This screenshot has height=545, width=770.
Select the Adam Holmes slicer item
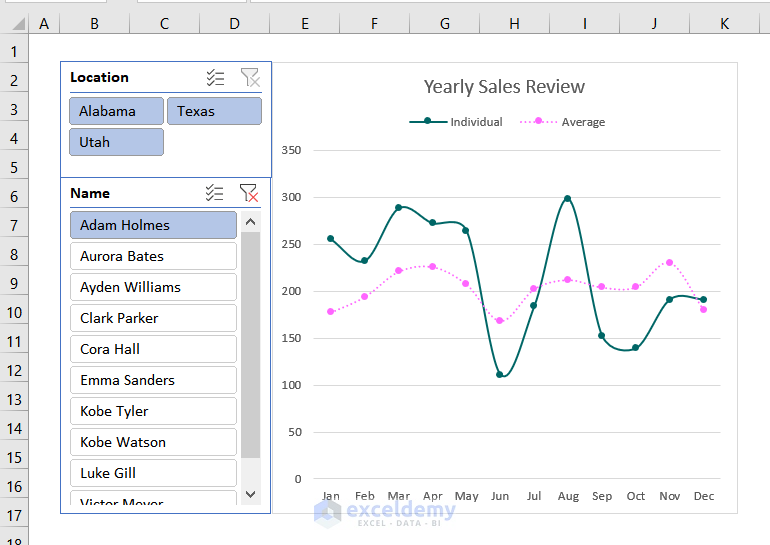(153, 225)
